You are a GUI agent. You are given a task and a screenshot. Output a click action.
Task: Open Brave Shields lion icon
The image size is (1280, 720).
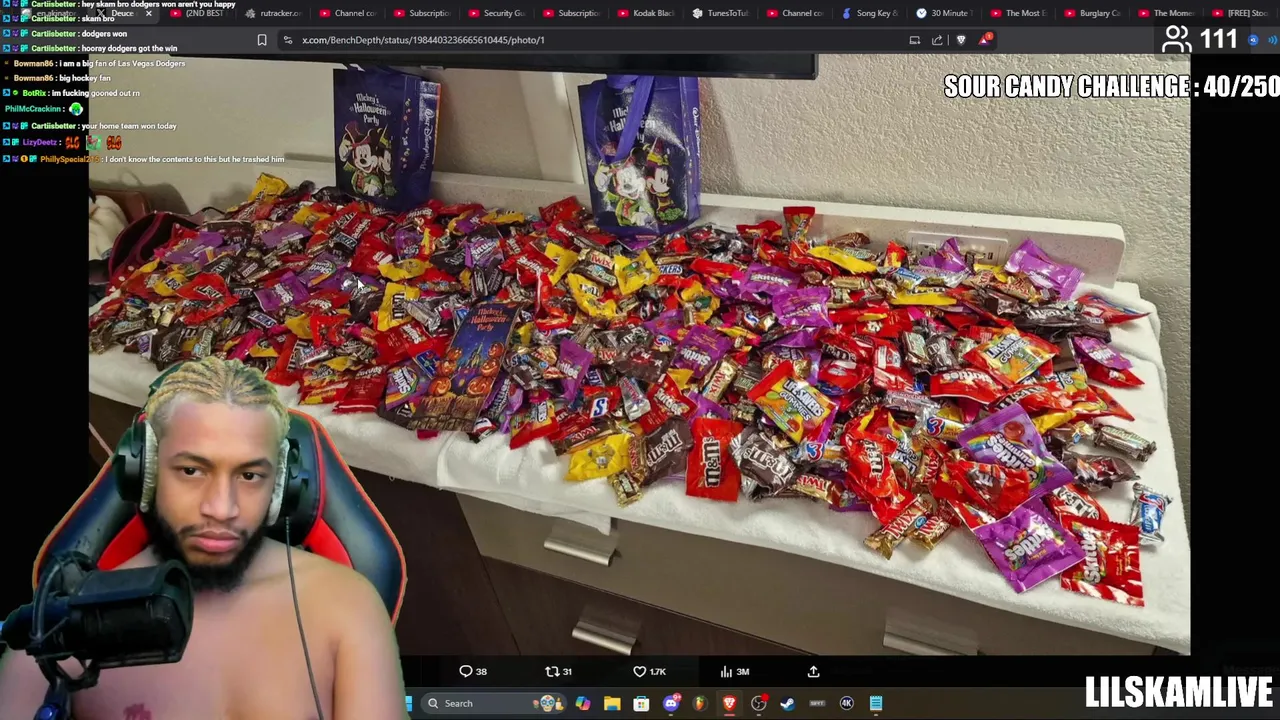tap(962, 40)
